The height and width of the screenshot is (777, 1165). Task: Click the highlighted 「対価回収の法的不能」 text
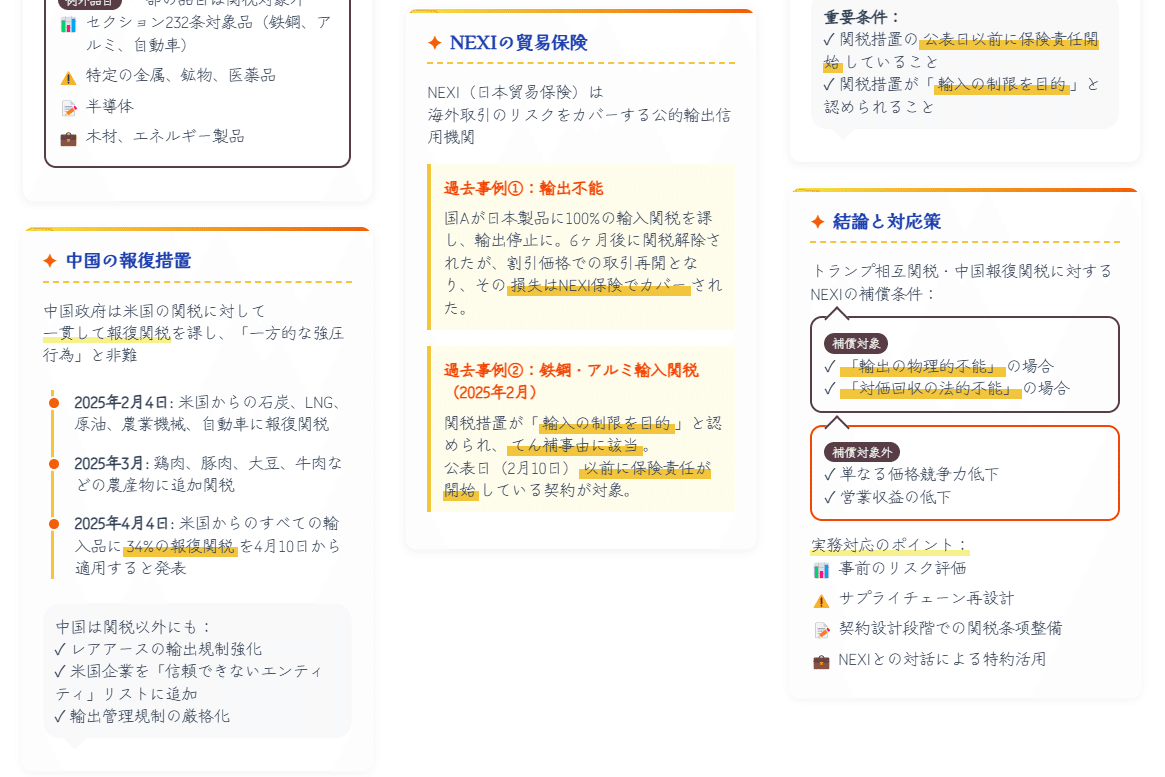931,388
